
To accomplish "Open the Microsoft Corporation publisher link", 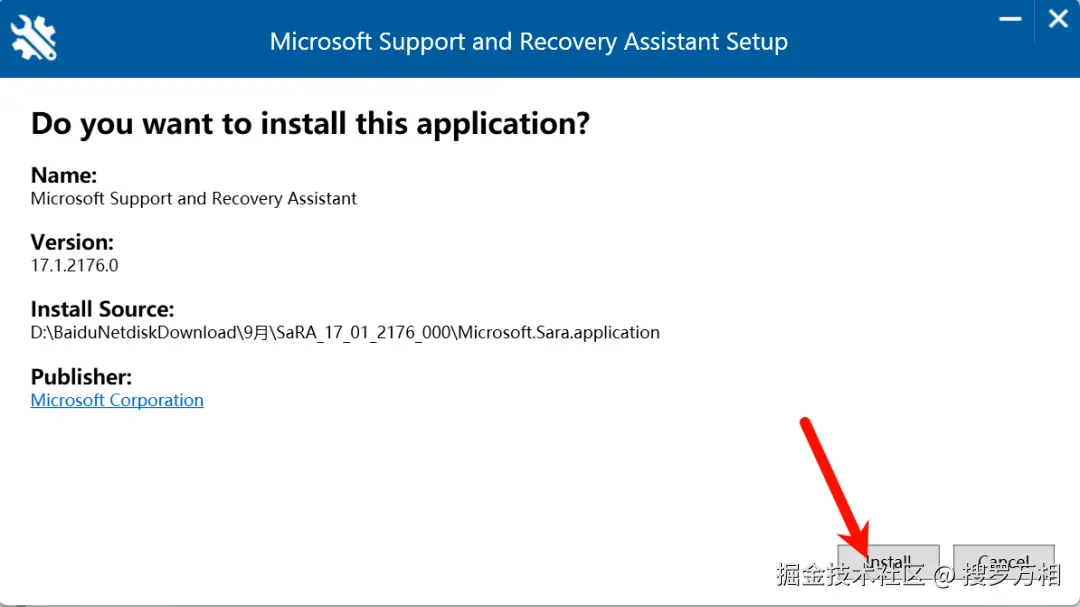I will coord(117,400).
